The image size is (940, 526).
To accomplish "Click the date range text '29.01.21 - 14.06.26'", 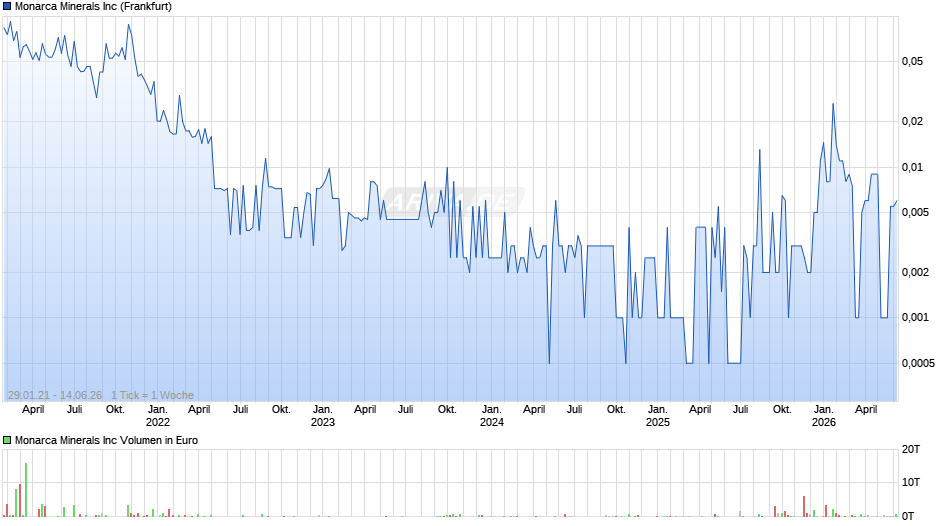I will pyautogui.click(x=55, y=395).
